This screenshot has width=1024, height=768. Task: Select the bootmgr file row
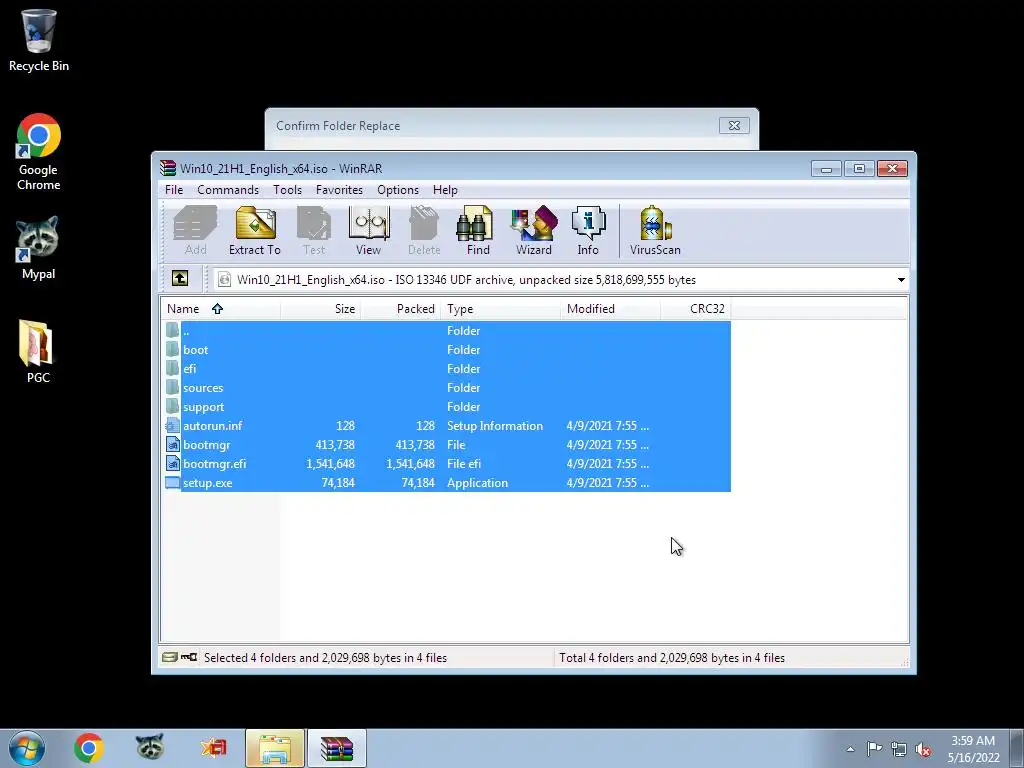[x=447, y=444]
